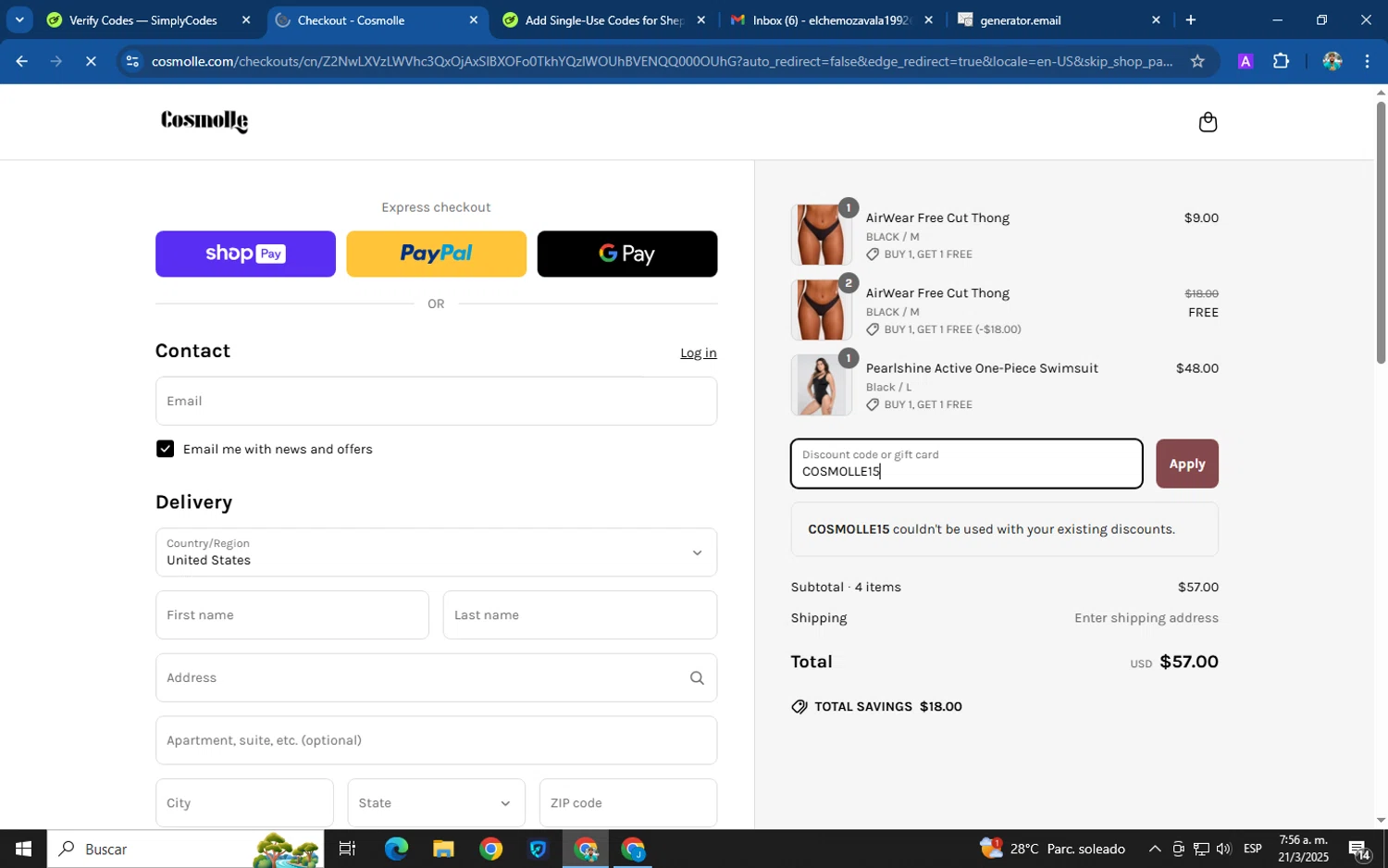Image resolution: width=1388 pixels, height=868 pixels.
Task: Click the Total $57.00 amount
Action: (x=1189, y=662)
